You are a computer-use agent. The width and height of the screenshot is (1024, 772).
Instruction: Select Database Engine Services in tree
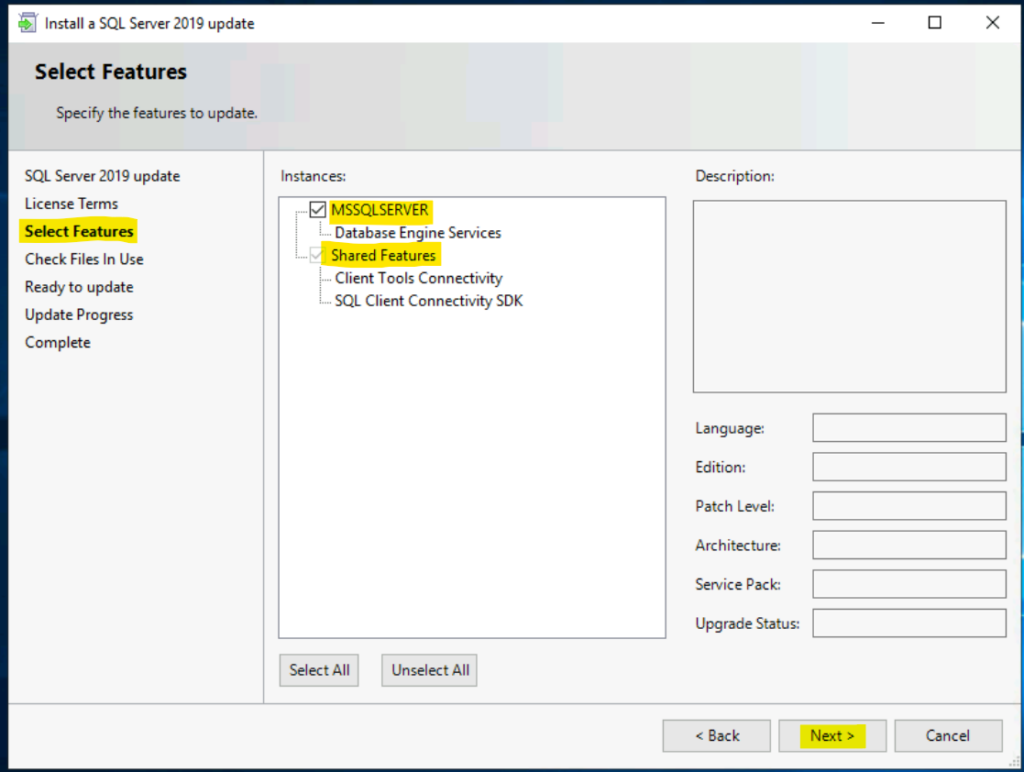418,233
